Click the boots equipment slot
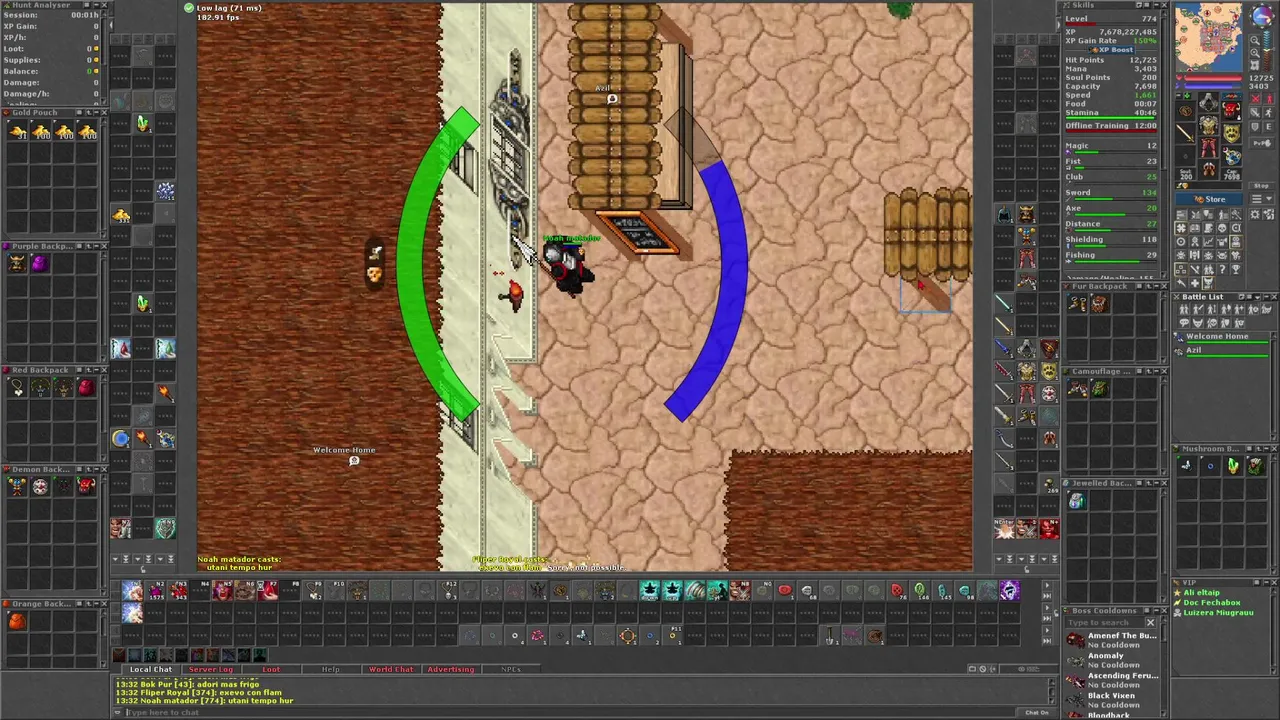1280x720 pixels. coord(1209,168)
